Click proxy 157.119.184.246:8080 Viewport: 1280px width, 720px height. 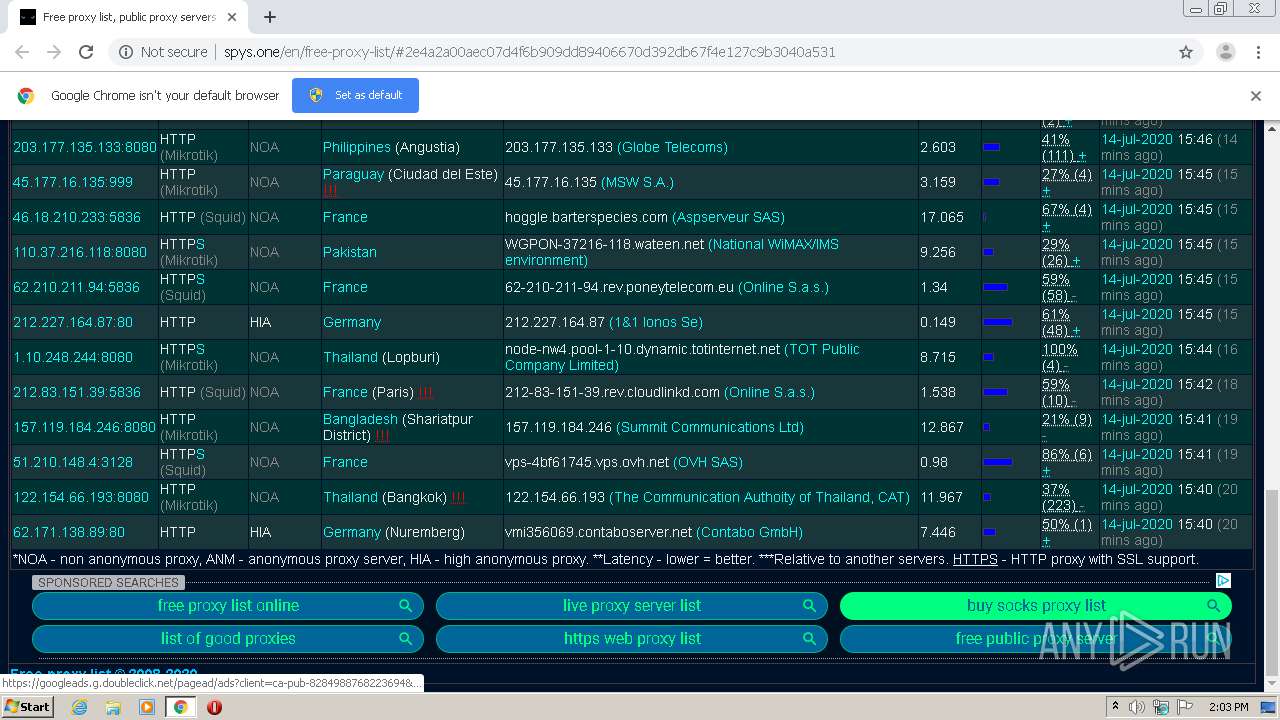point(84,427)
